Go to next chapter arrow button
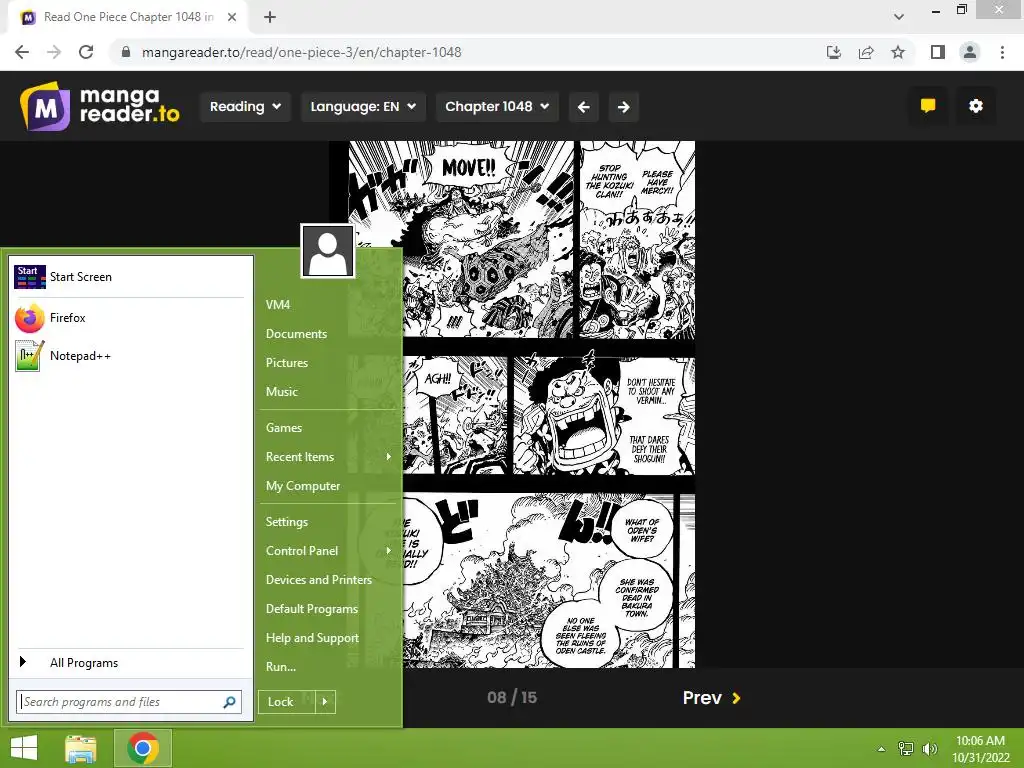 (x=624, y=107)
